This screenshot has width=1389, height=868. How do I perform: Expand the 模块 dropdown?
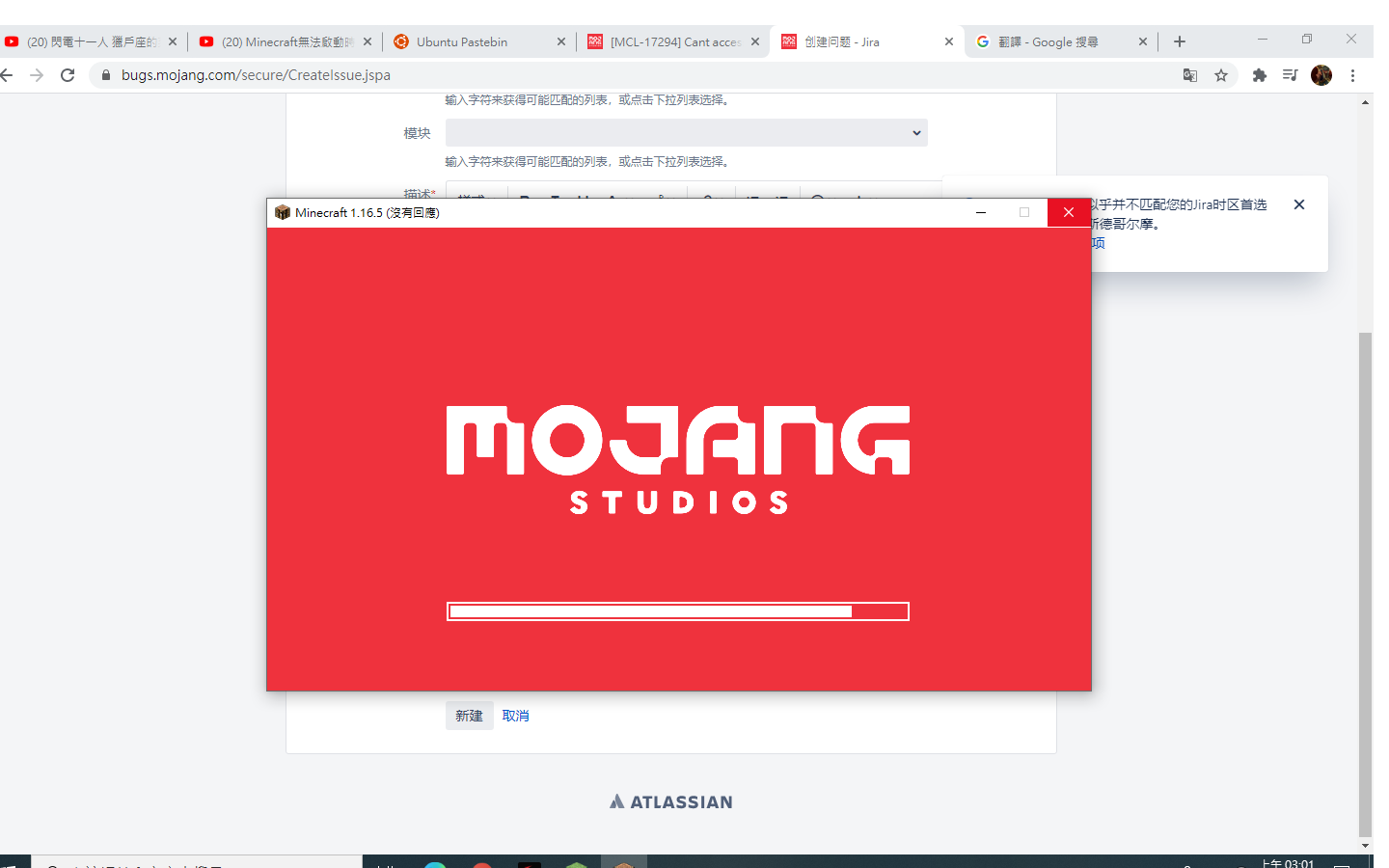(687, 133)
